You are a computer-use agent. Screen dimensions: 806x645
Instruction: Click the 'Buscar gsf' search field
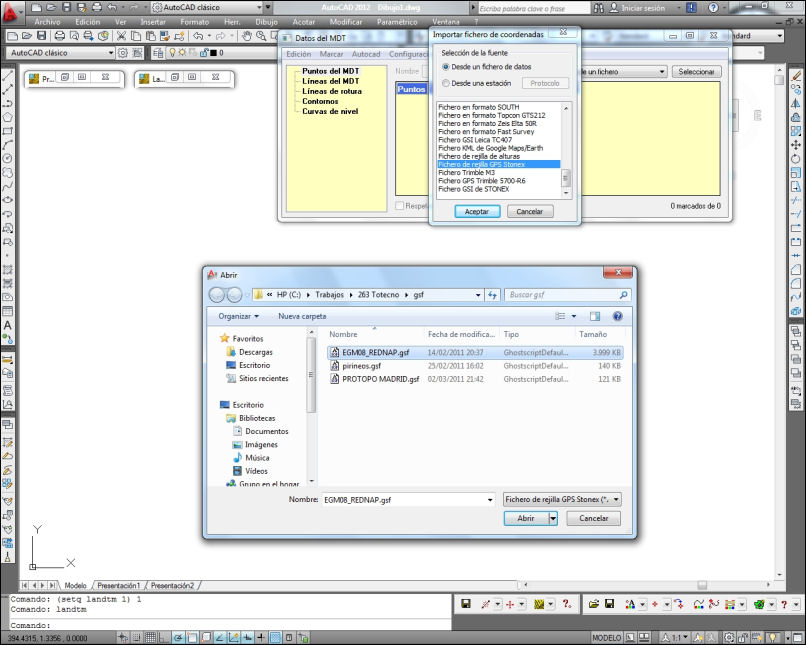(x=567, y=295)
